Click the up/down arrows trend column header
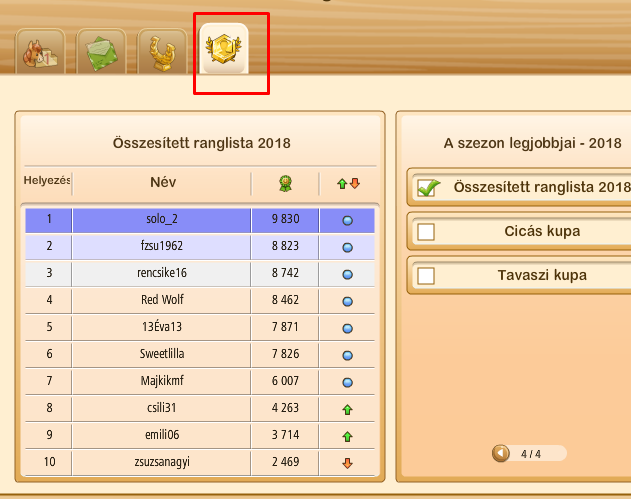The image size is (631, 499). pos(348,184)
